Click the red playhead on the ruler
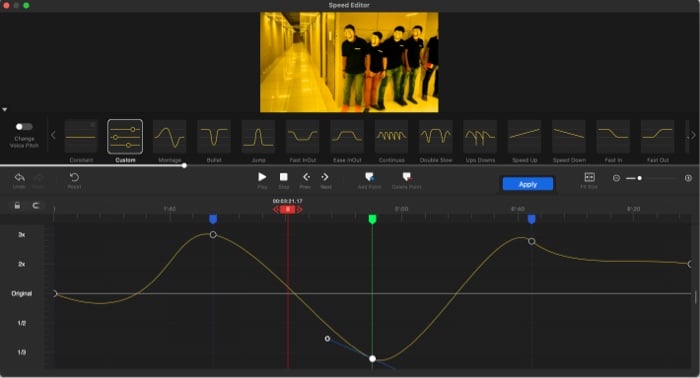The width and height of the screenshot is (700, 378). (288, 209)
